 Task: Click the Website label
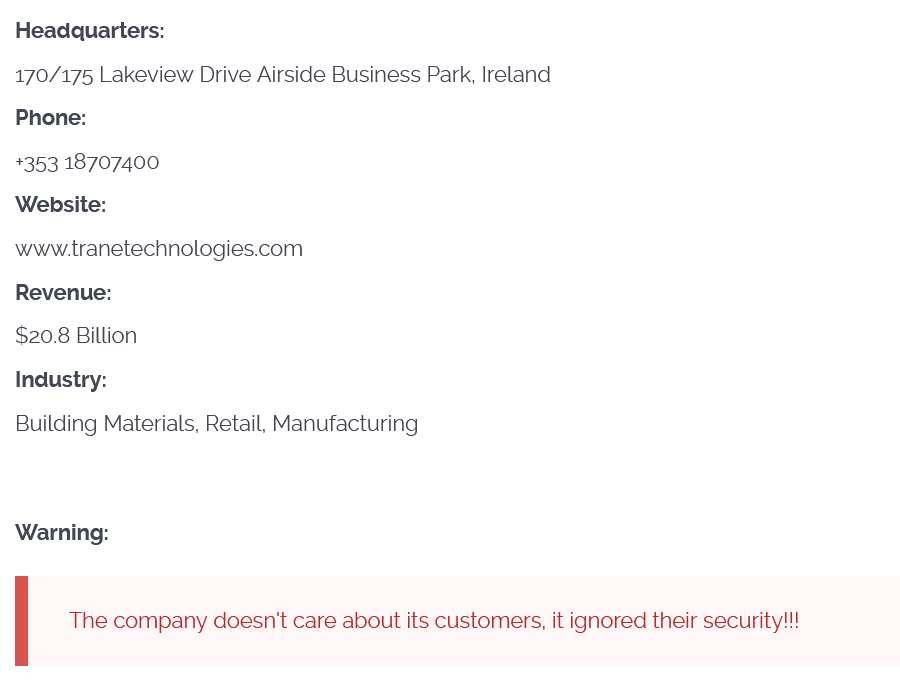click(60, 205)
